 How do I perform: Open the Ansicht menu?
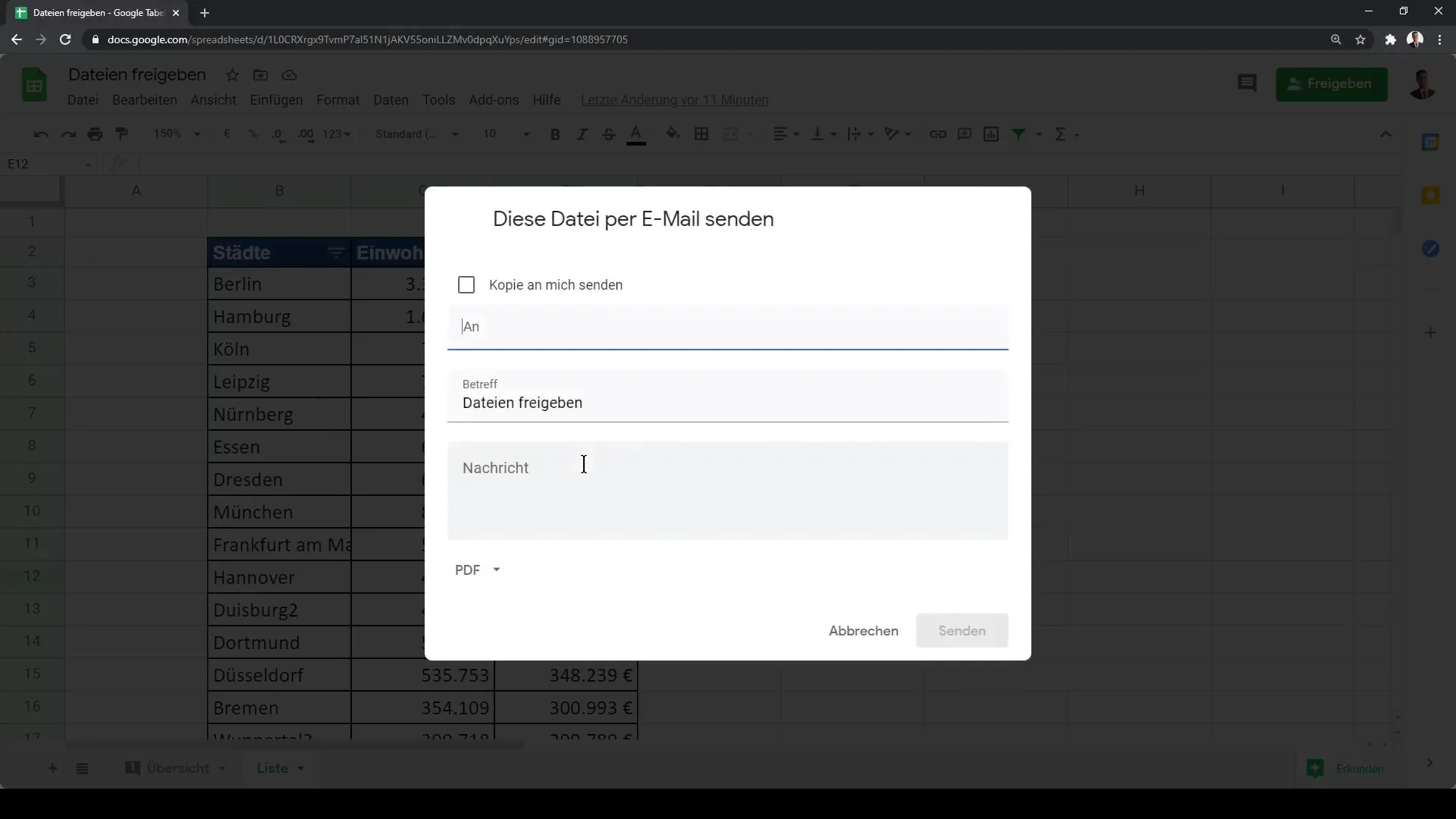[x=213, y=100]
